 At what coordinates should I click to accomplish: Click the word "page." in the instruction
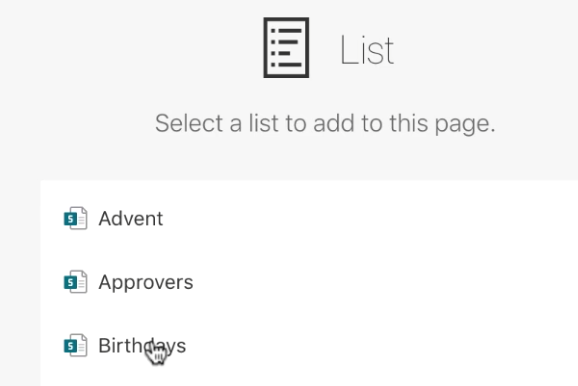[x=465, y=125]
